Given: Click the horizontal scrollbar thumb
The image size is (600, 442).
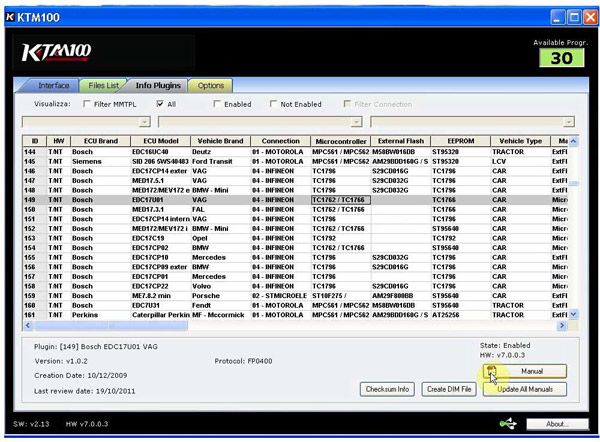Looking at the screenshot, I should click(111, 325).
